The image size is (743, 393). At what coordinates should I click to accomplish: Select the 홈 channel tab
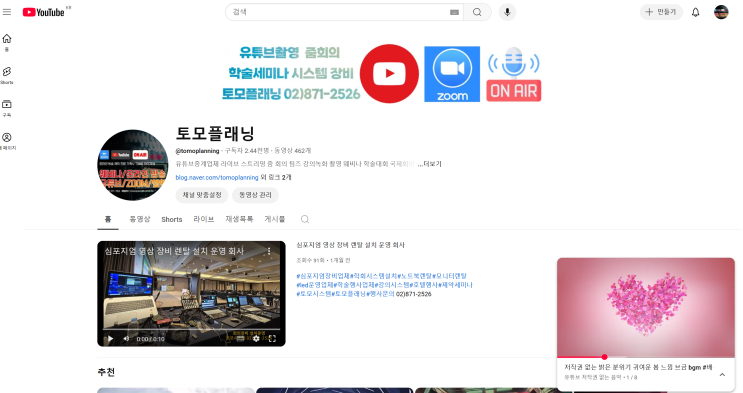(108, 219)
